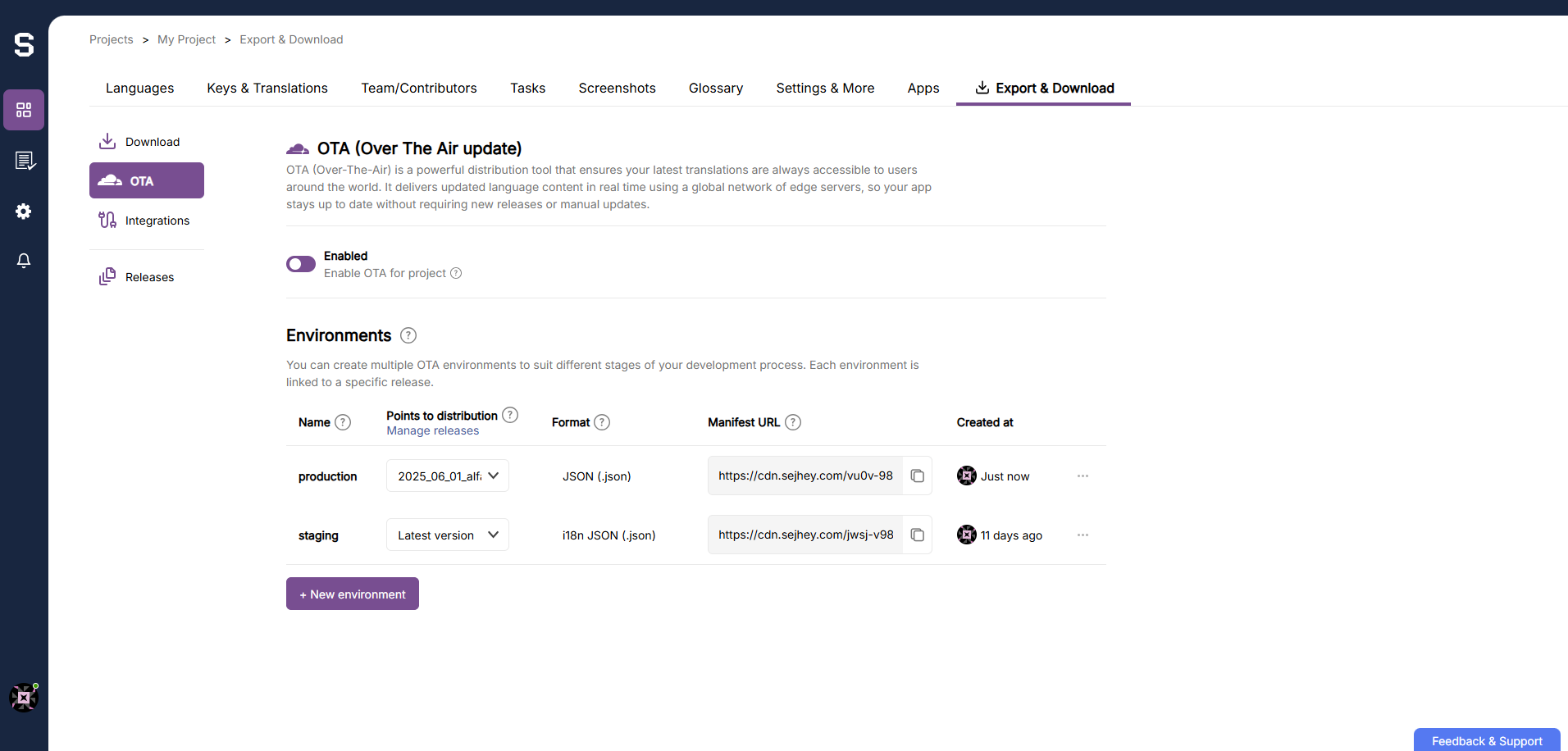Image resolution: width=1568 pixels, height=751 pixels.
Task: Go to My Project breadcrumb
Action: click(187, 39)
